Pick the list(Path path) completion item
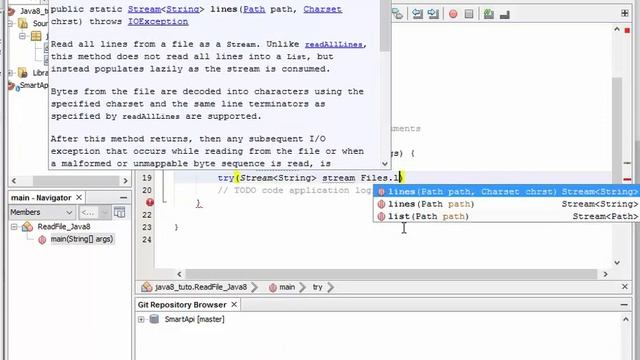 pyautogui.click(x=507, y=216)
